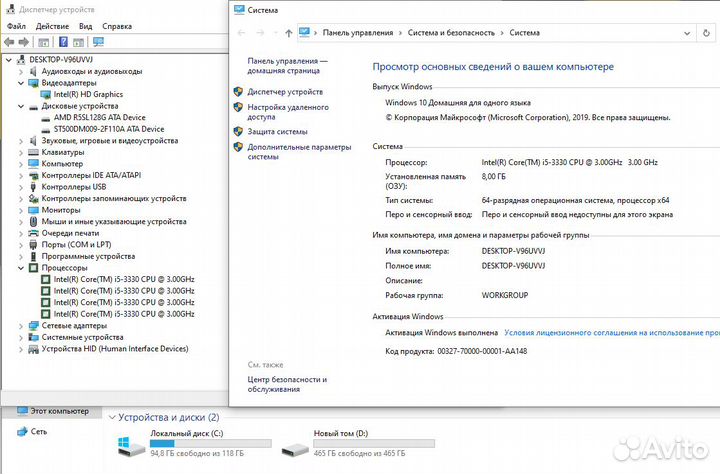The width and height of the screenshot is (720, 474).
Task: Select the Системные устройства category icon
Action: coord(33,337)
